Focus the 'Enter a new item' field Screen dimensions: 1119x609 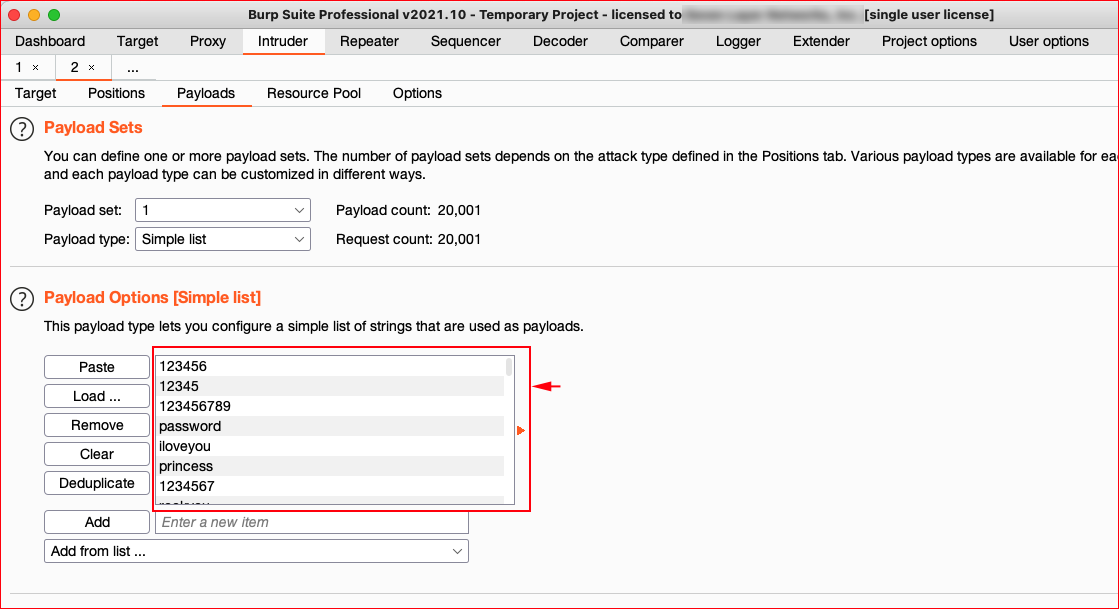(312, 522)
